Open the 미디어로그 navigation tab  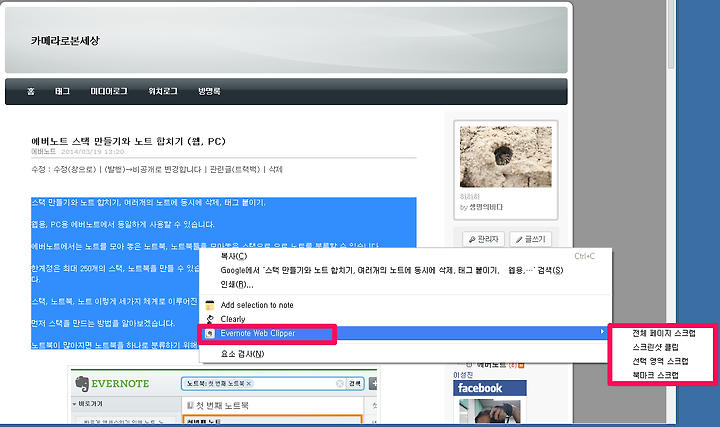109,91
